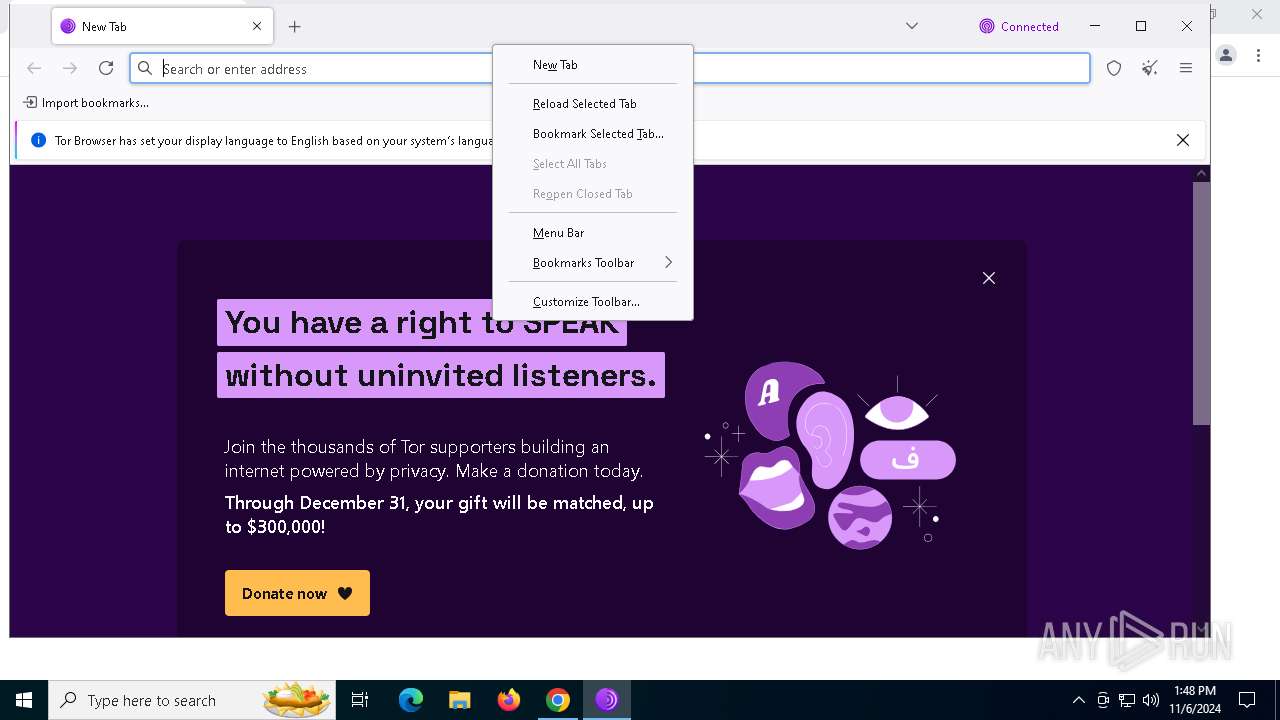Open the notification center icon
Viewport: 1280px width, 720px height.
click(1247, 700)
